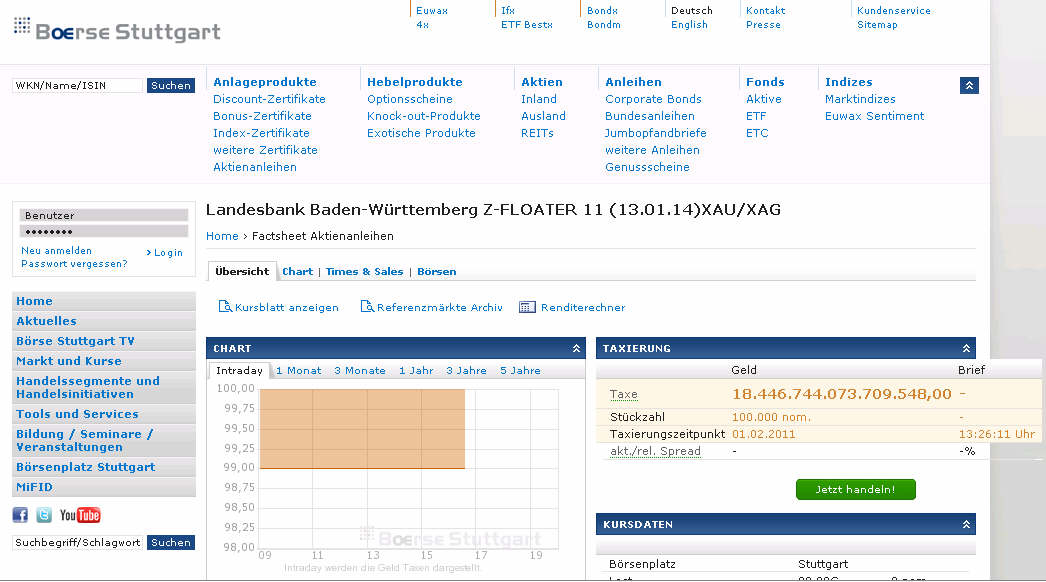Open Börse Stuttgart TV menu item
1046x582 pixels.
pyautogui.click(x=104, y=341)
